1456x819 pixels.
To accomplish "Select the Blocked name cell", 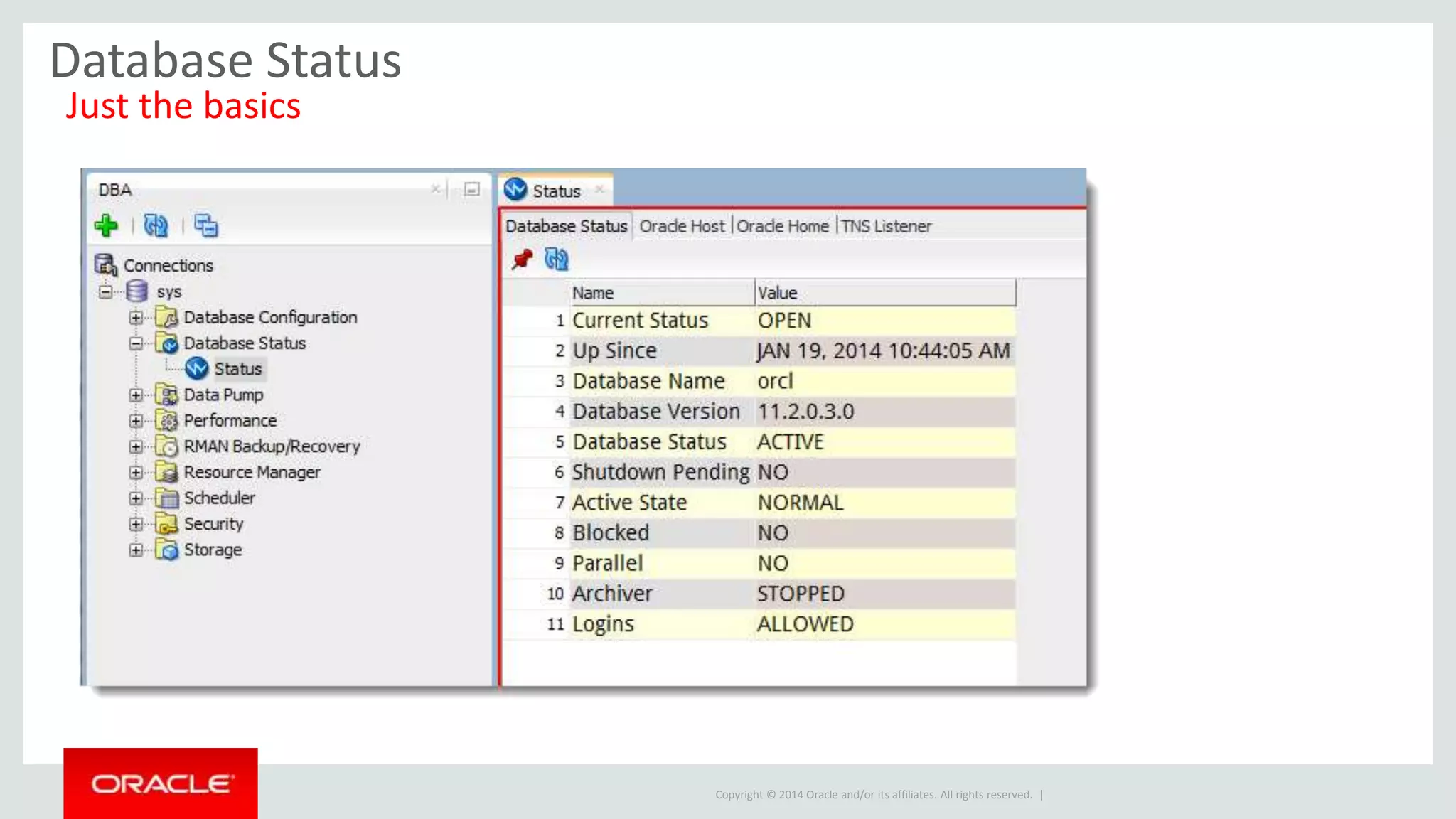I will tap(661, 533).
